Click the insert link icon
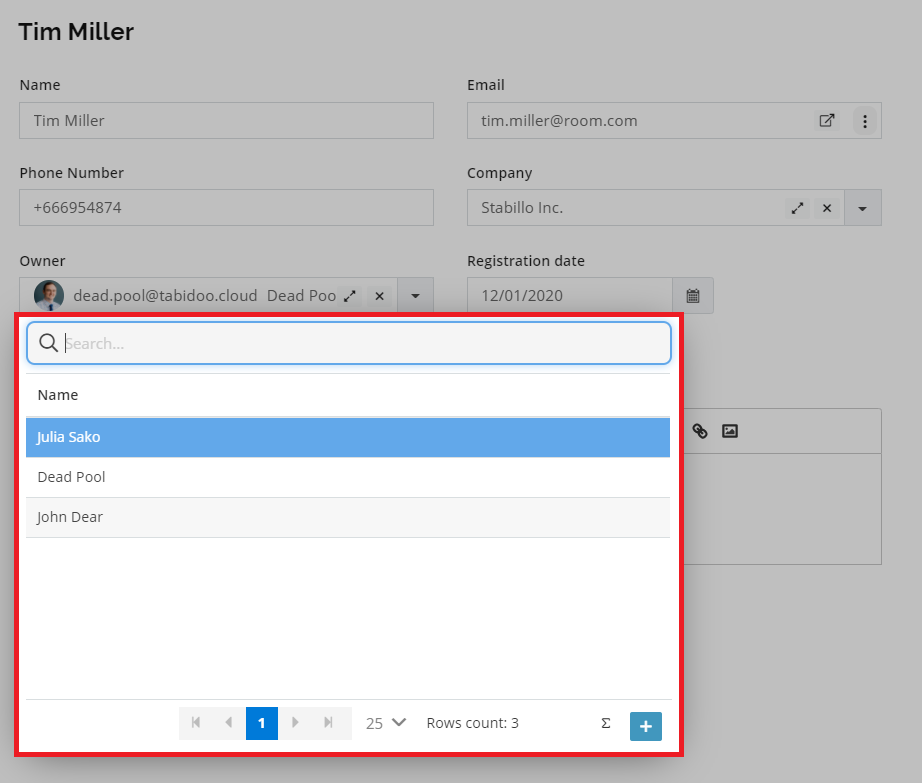The width and height of the screenshot is (924, 784). 699,431
